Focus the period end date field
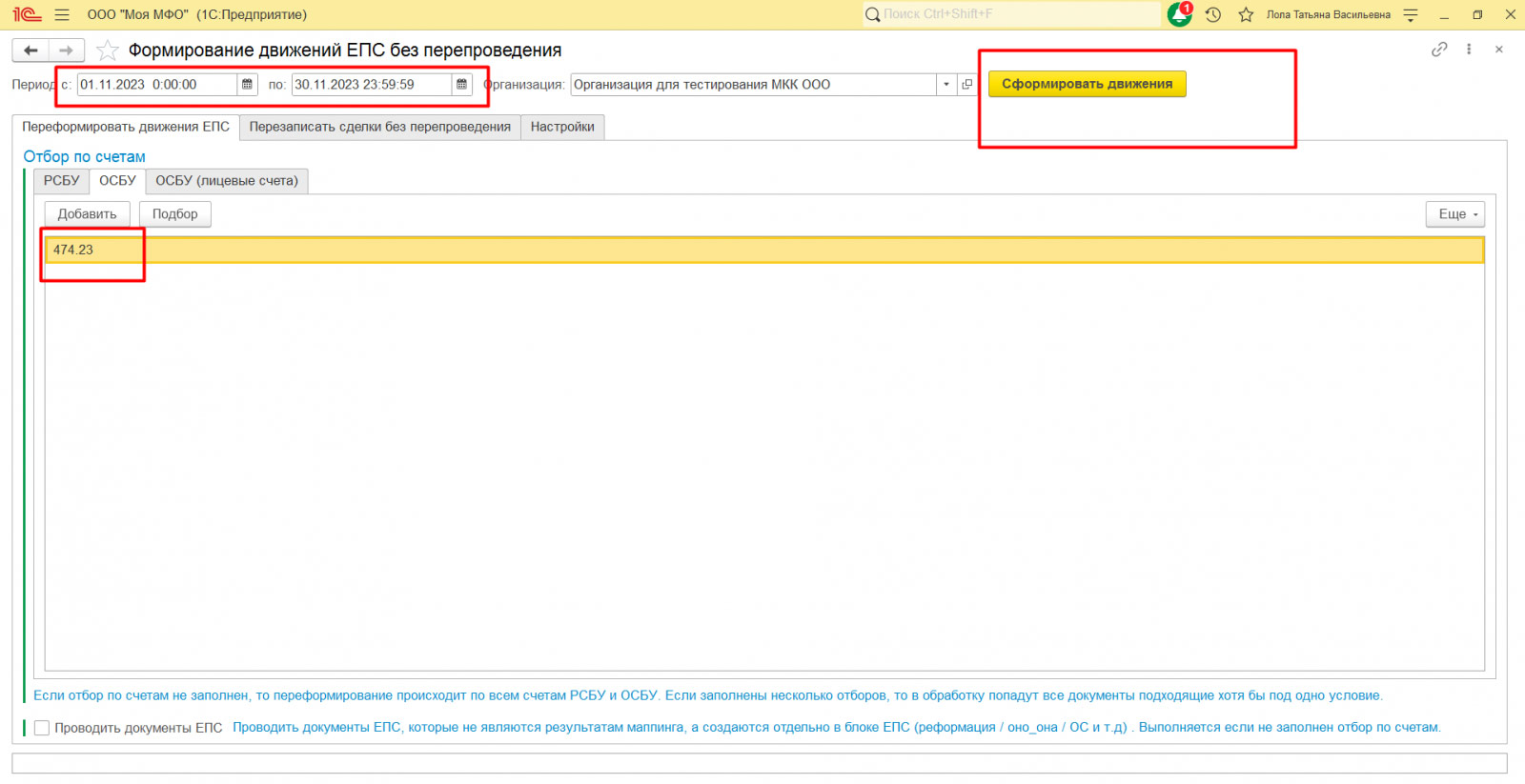The width and height of the screenshot is (1525, 784). (x=372, y=85)
